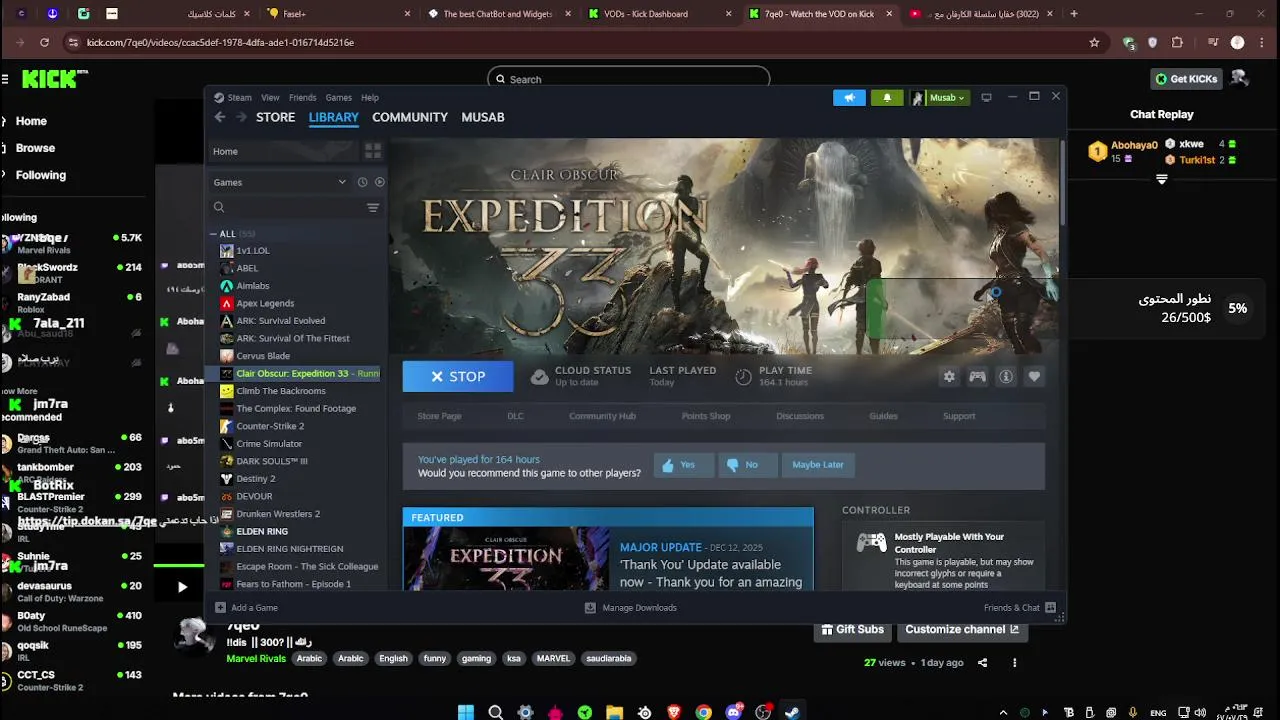The height and width of the screenshot is (720, 1280).
Task: Open game settings gear icon
Action: tap(949, 376)
